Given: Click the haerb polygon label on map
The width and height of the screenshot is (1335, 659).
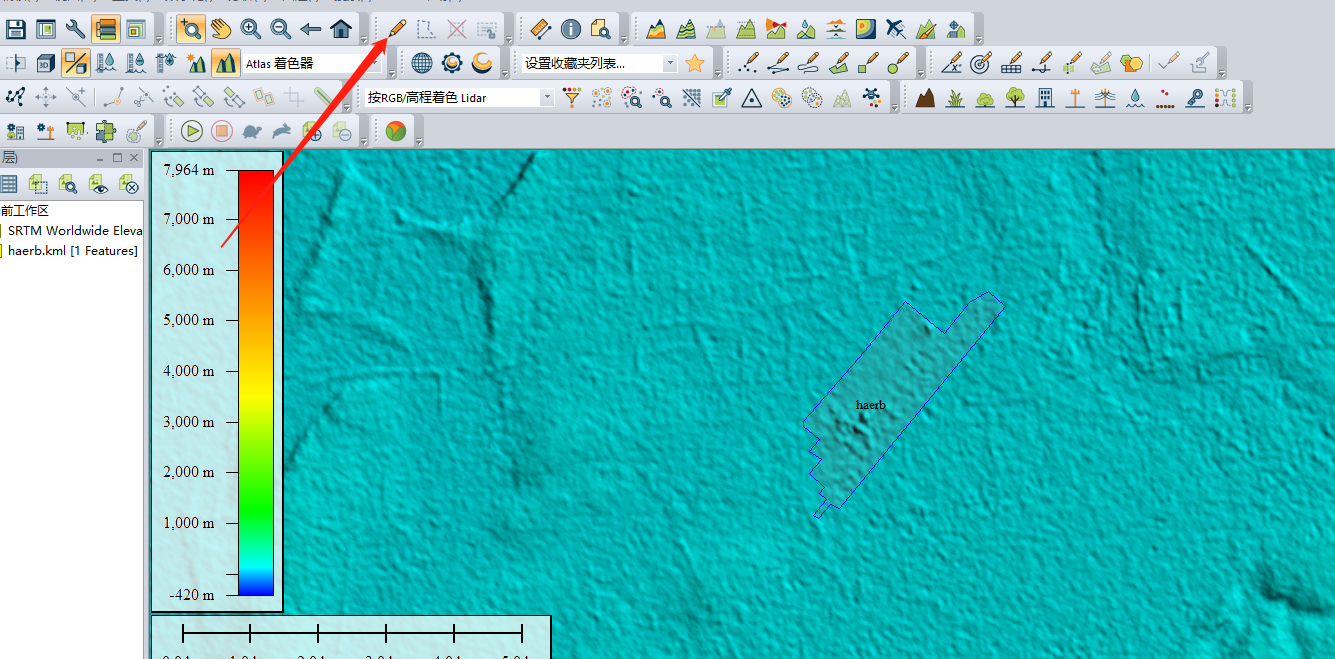Looking at the screenshot, I should pos(870,405).
